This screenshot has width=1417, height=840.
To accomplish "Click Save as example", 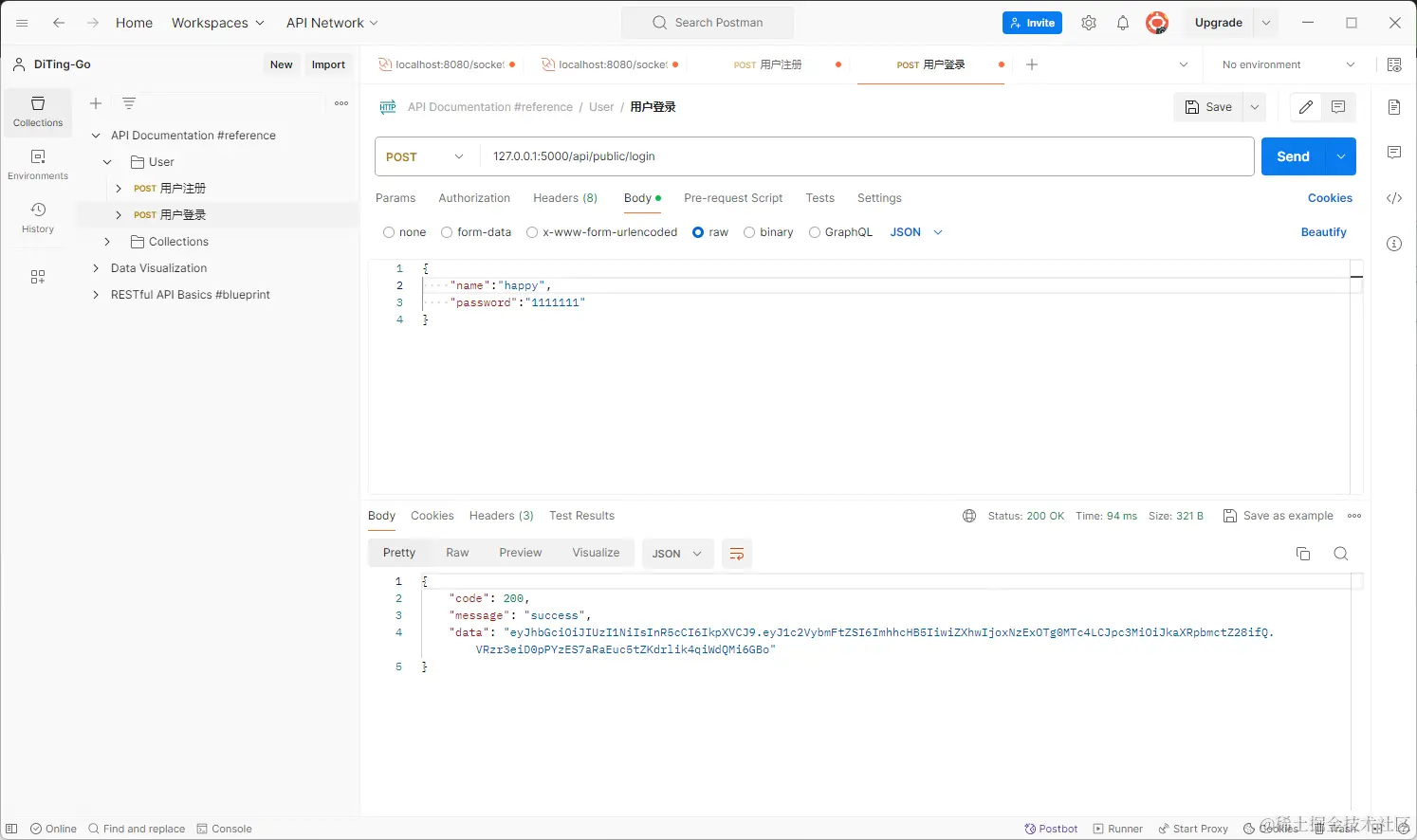I will tap(1278, 516).
